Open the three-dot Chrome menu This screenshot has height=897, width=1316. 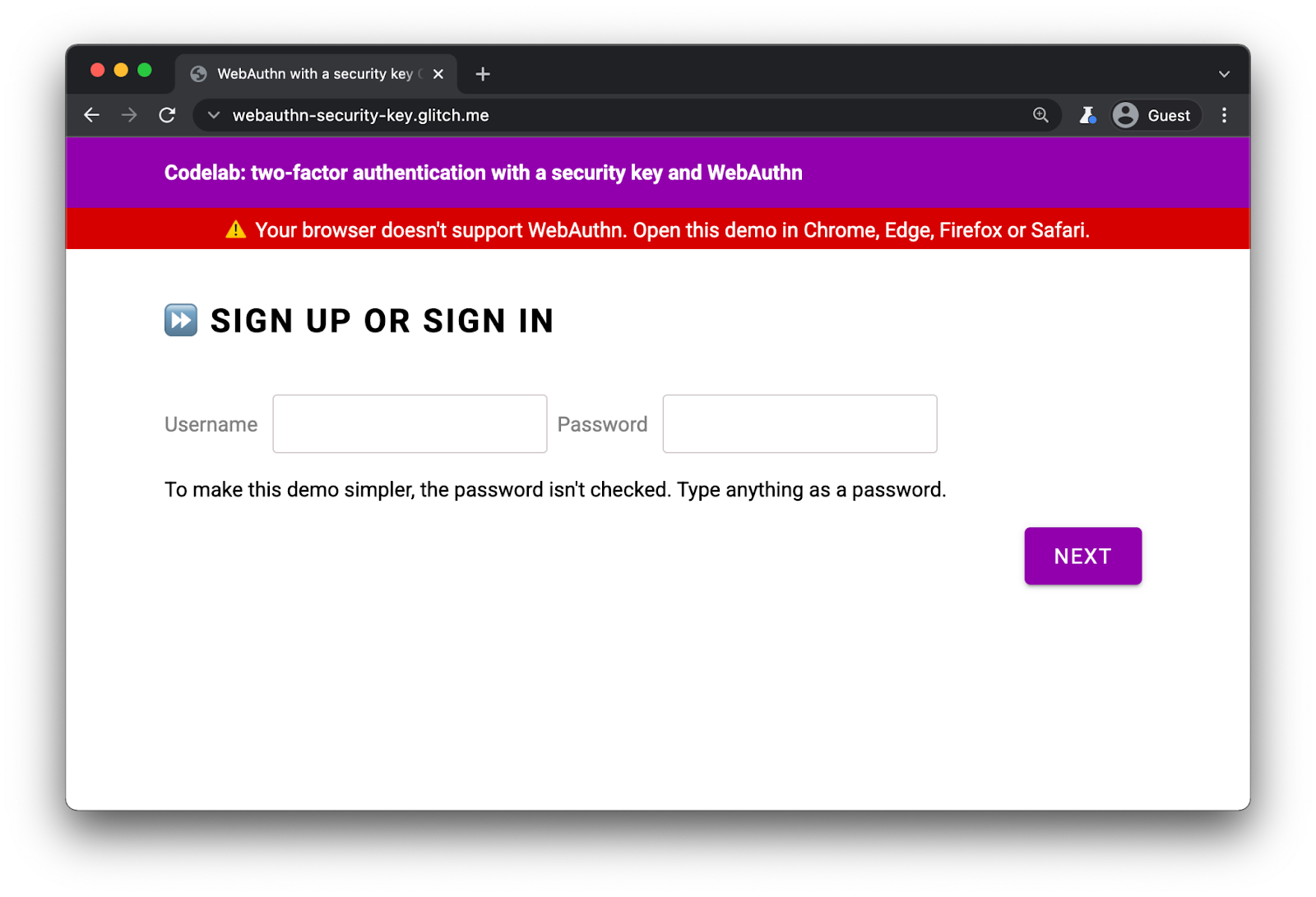click(x=1224, y=115)
